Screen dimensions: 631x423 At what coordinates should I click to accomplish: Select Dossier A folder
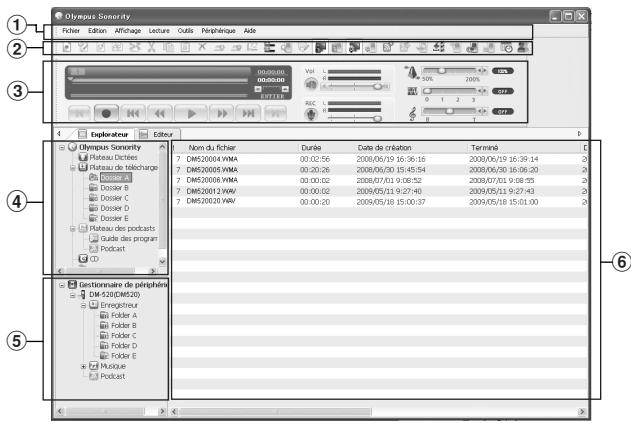pyautogui.click(x=115, y=177)
